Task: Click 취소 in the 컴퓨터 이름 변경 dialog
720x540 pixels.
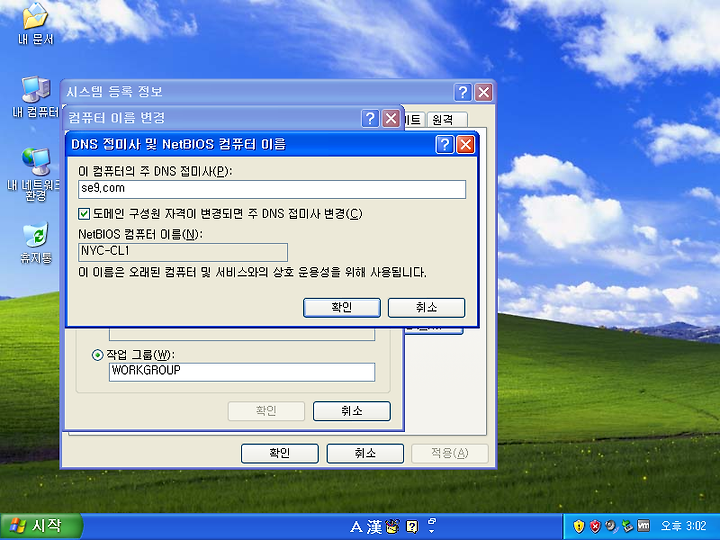Action: click(352, 411)
